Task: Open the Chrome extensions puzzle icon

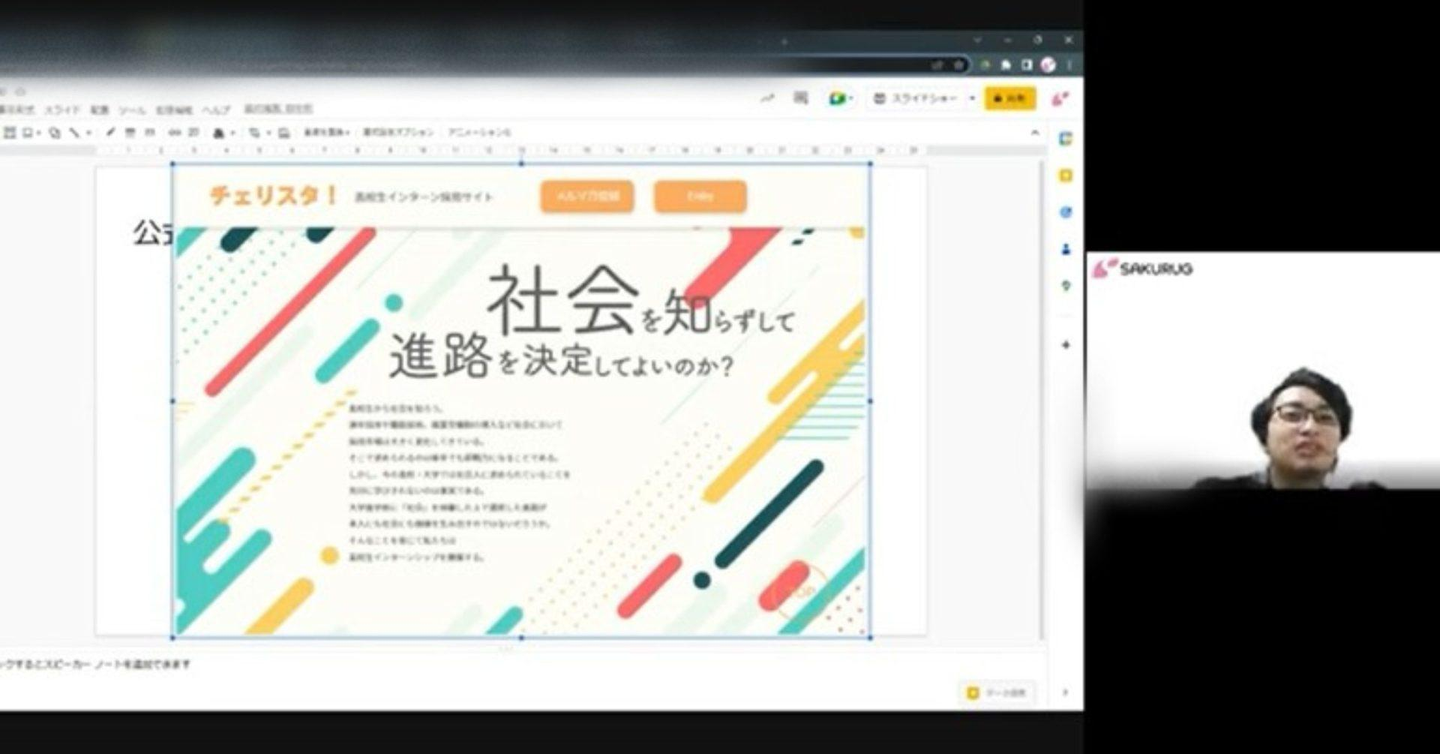Action: click(x=1006, y=64)
